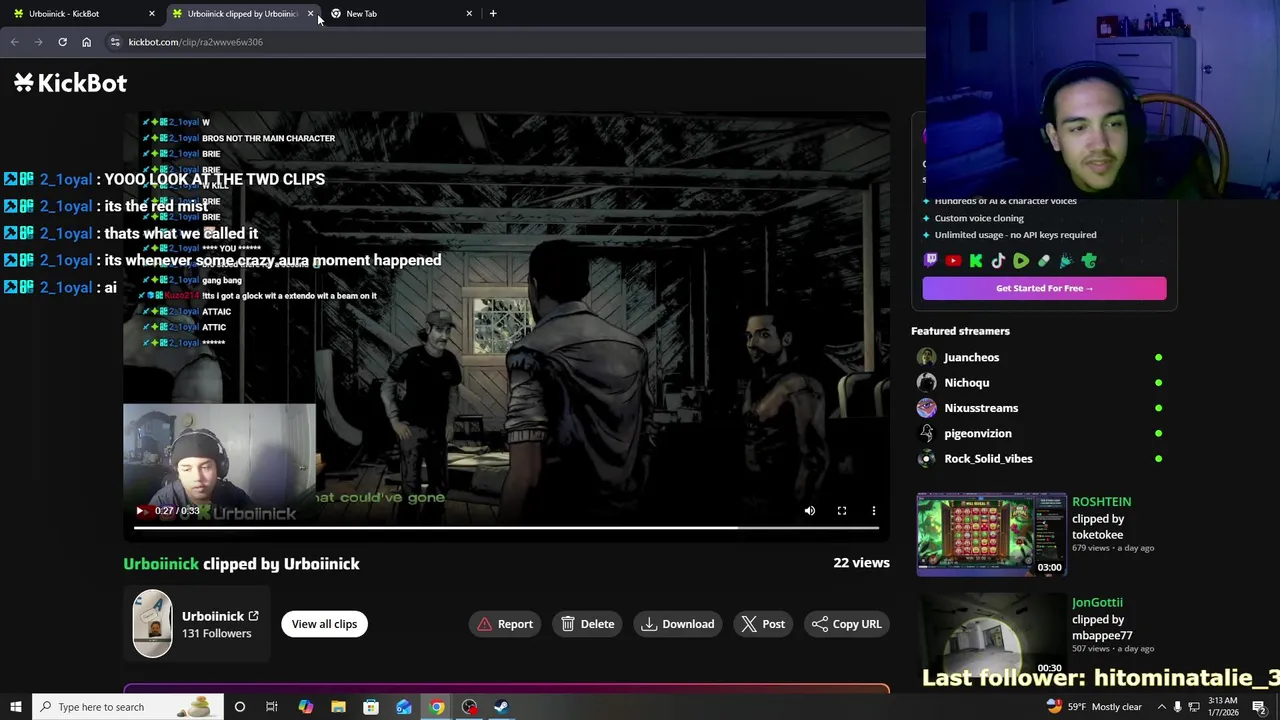The image size is (1280, 720).
Task: Post clip to X
Action: click(763, 624)
